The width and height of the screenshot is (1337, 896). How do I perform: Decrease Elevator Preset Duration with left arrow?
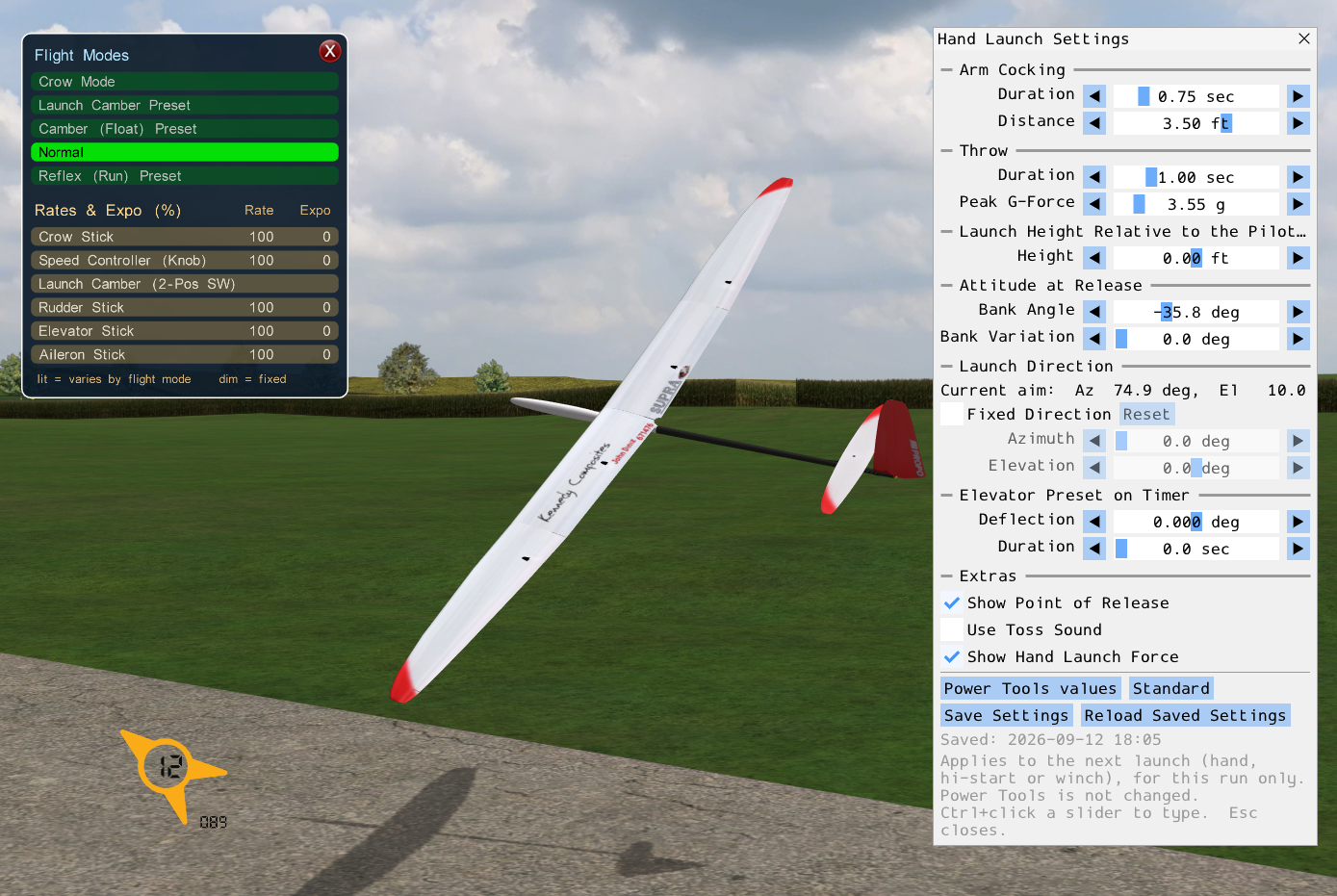pyautogui.click(x=1094, y=549)
